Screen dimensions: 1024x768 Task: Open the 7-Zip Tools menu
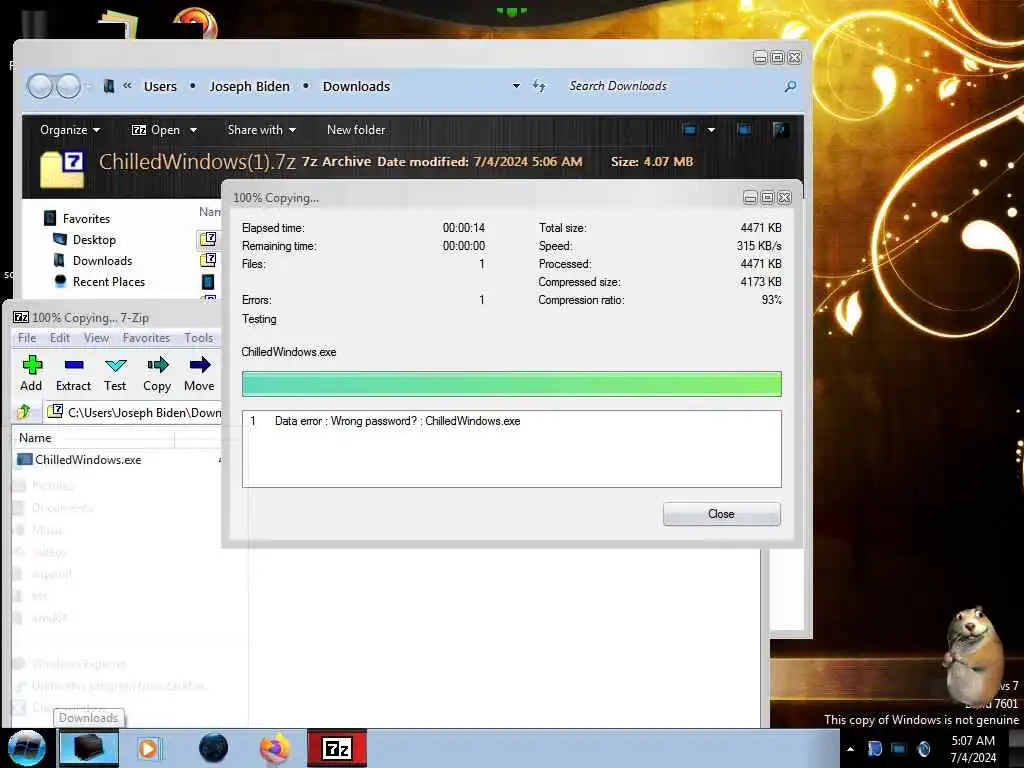pyautogui.click(x=199, y=338)
